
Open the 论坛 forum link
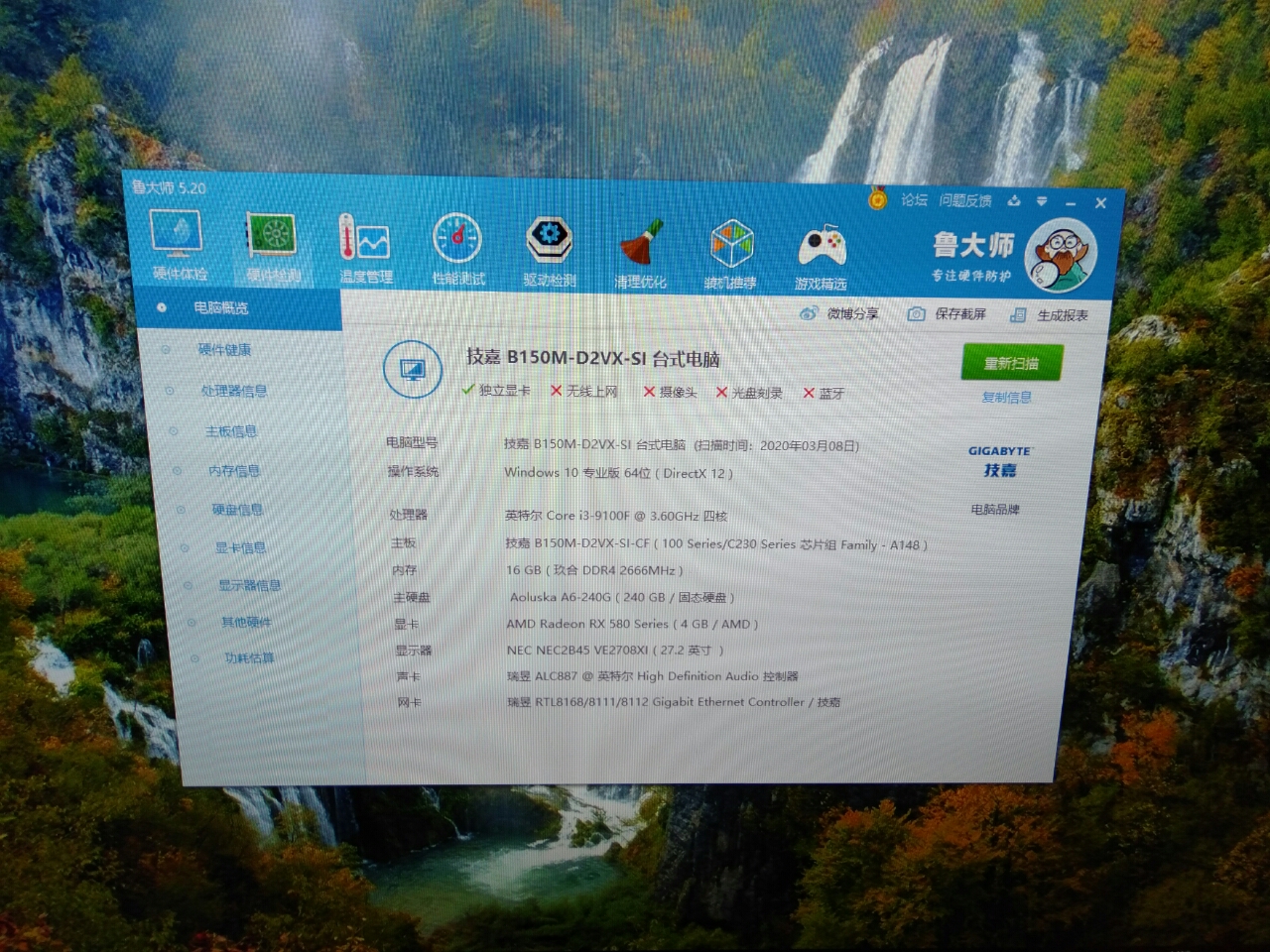tap(914, 200)
